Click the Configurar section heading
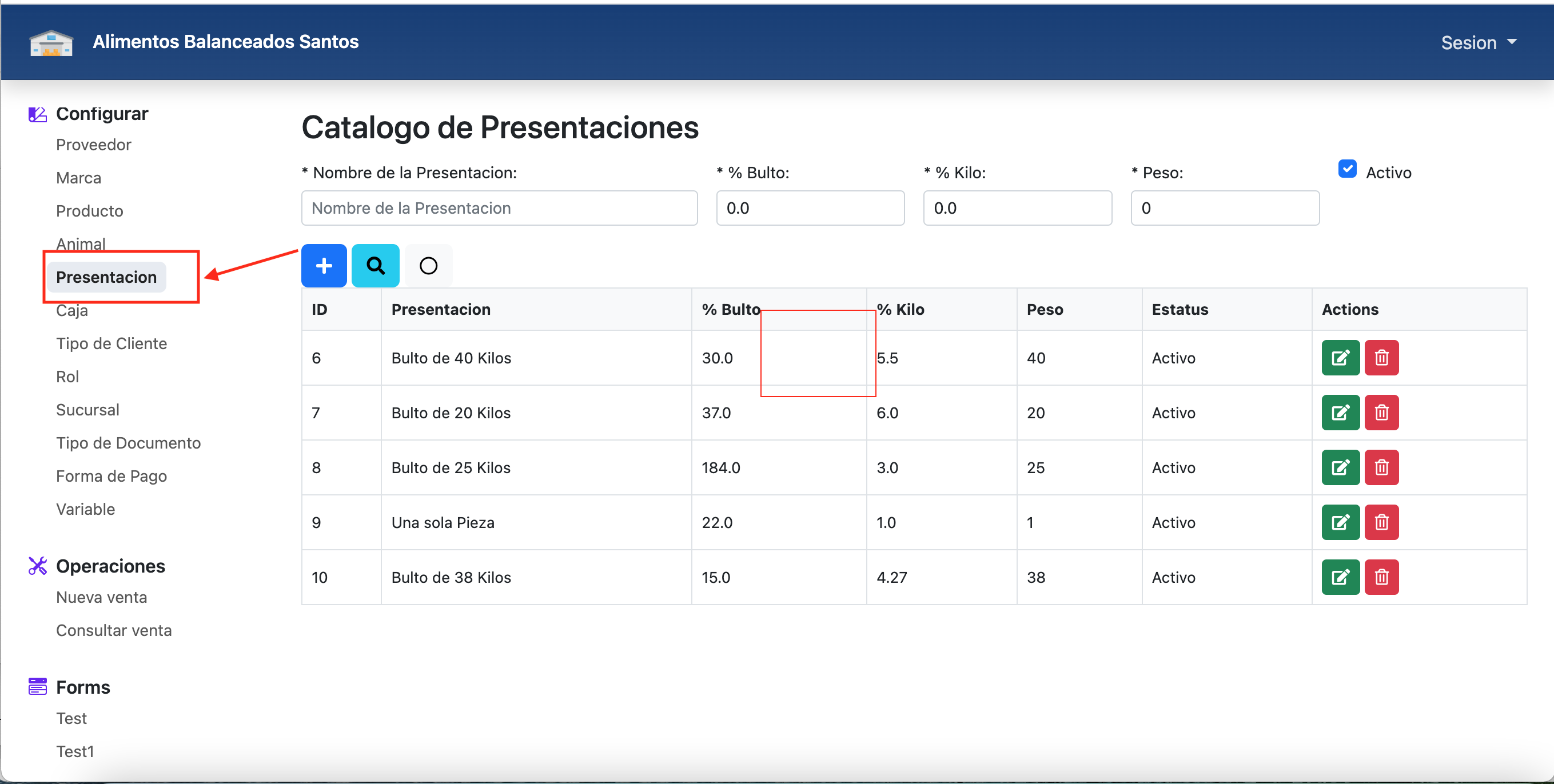 tap(102, 114)
